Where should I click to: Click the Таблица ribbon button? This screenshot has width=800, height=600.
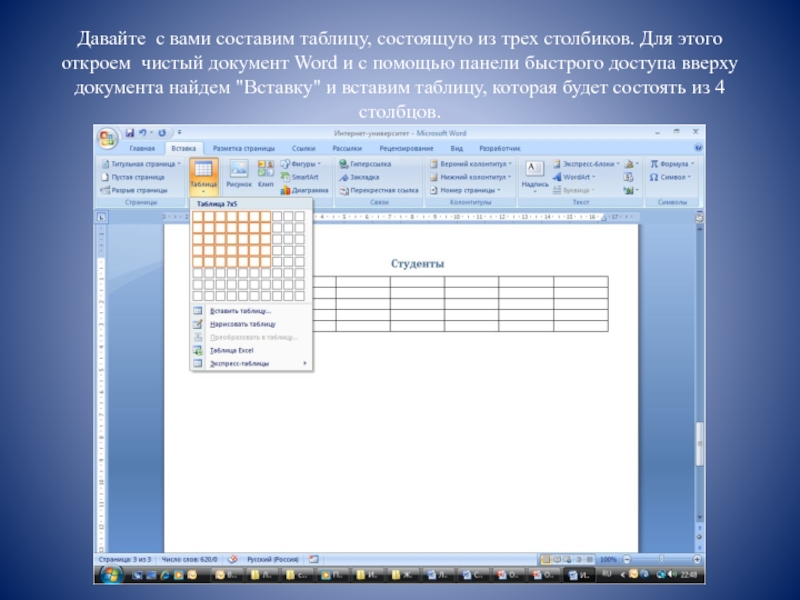pos(204,177)
